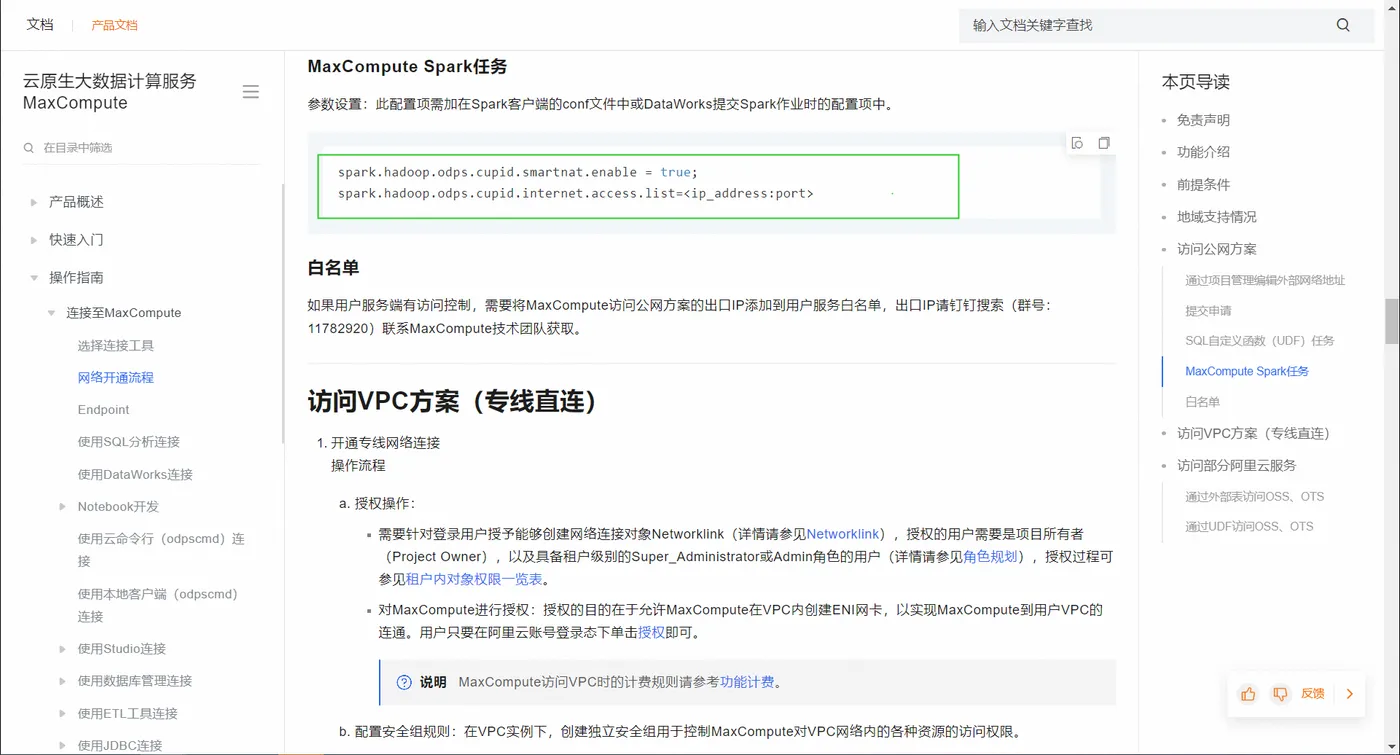Jump to SQL自定义函数（UDF）任务 in page navigation
The height and width of the screenshot is (755, 1400).
point(1260,341)
